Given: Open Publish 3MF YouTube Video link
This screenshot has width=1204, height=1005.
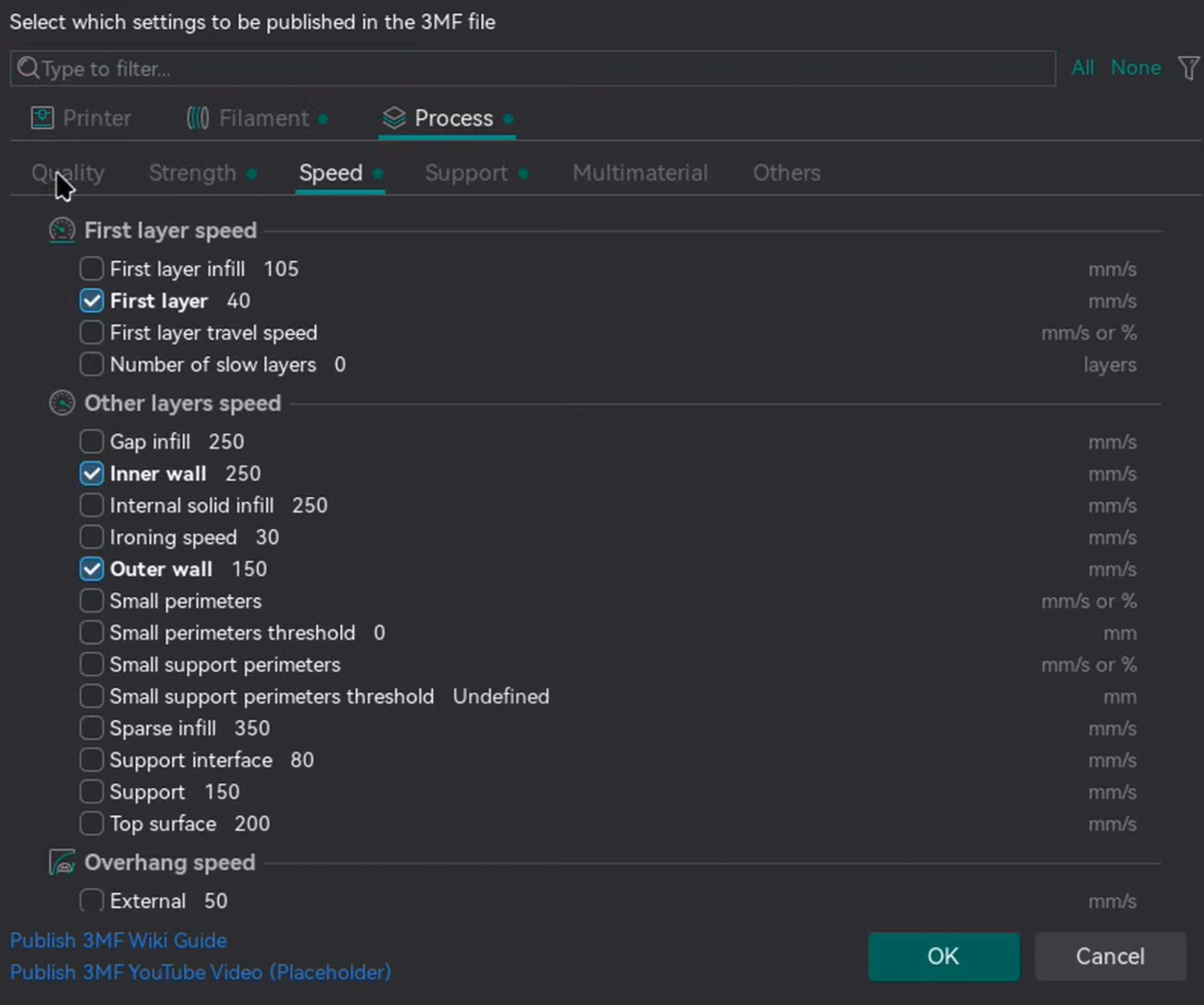Looking at the screenshot, I should (x=201, y=972).
